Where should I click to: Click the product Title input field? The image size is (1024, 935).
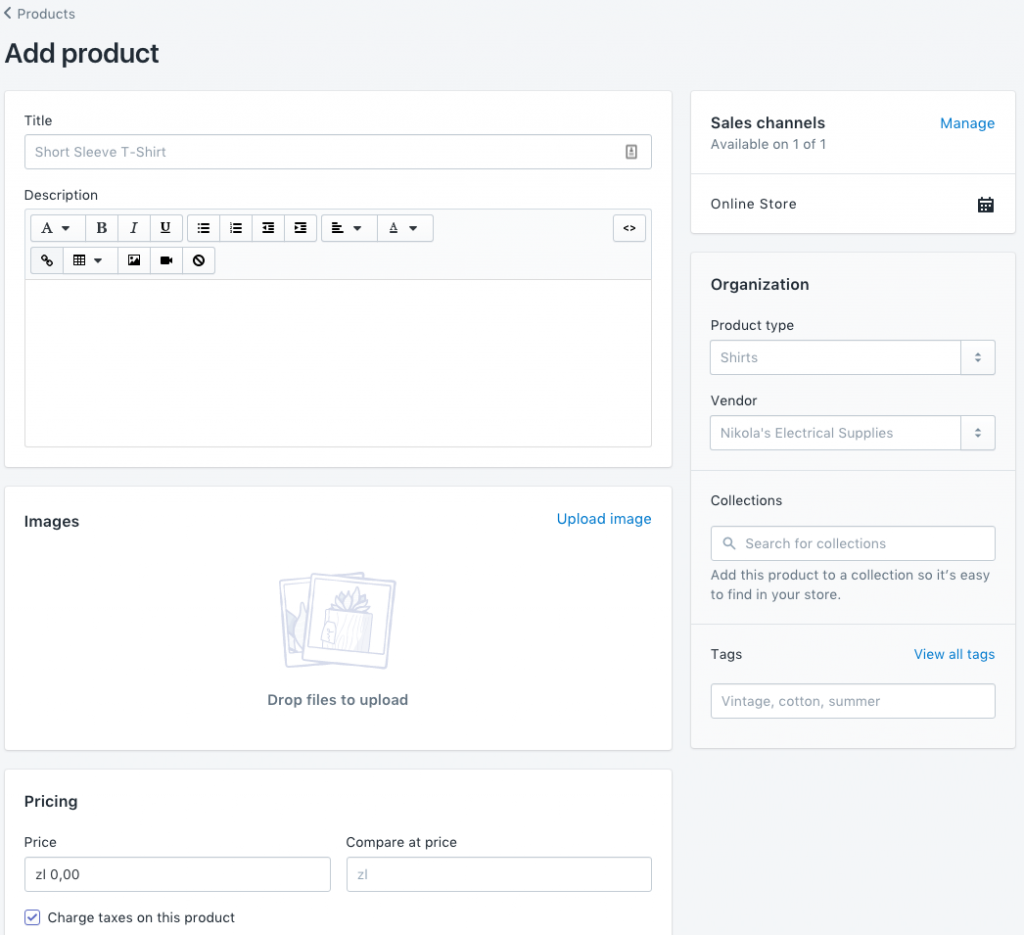[338, 151]
